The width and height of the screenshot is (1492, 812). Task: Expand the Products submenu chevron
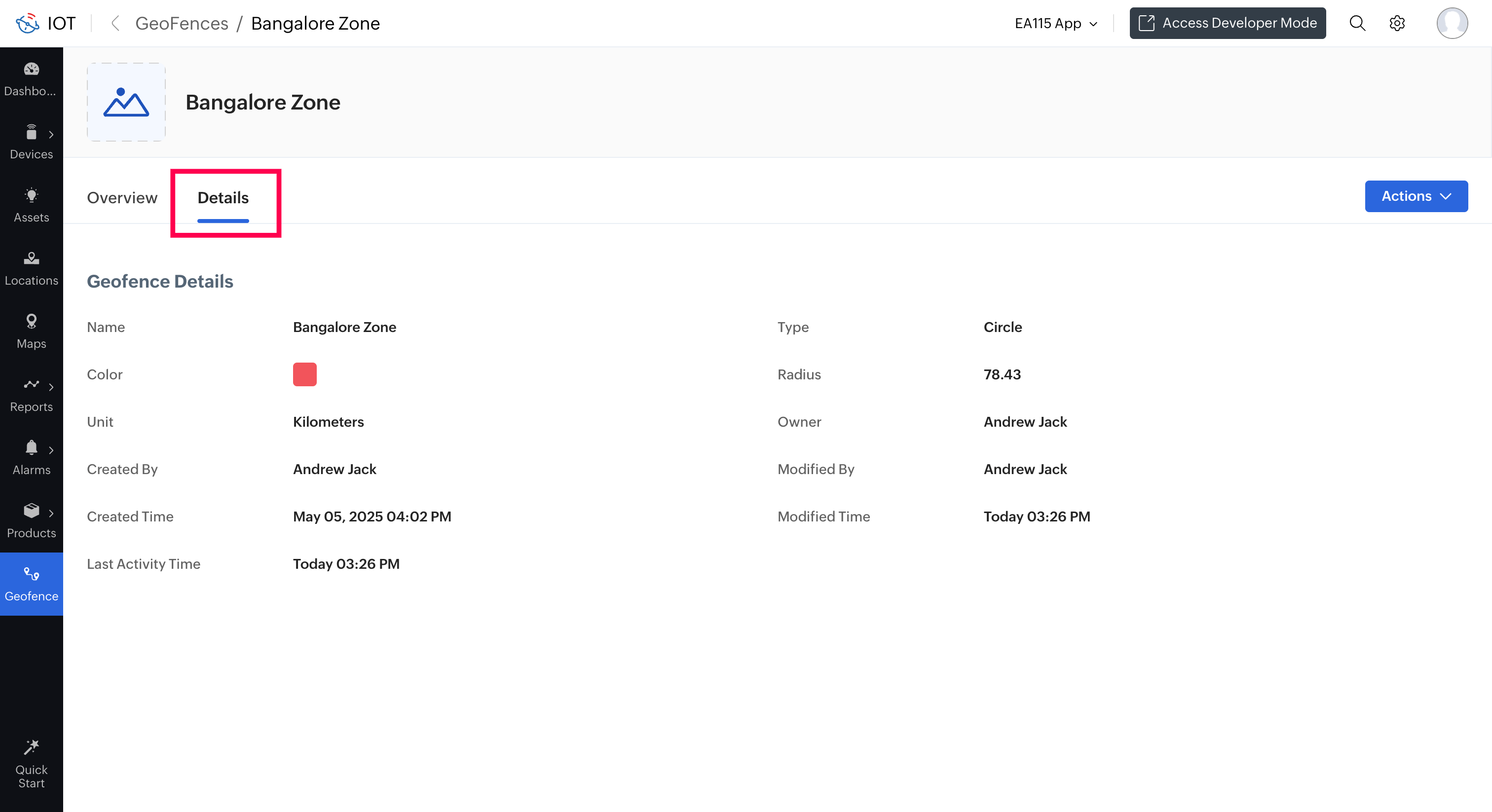pyautogui.click(x=51, y=513)
